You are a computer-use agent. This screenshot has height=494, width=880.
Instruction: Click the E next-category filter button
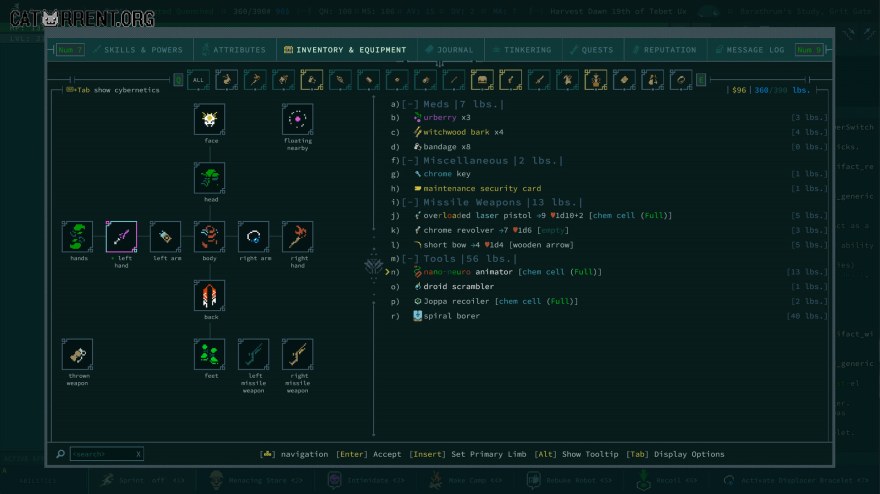[x=700, y=80]
